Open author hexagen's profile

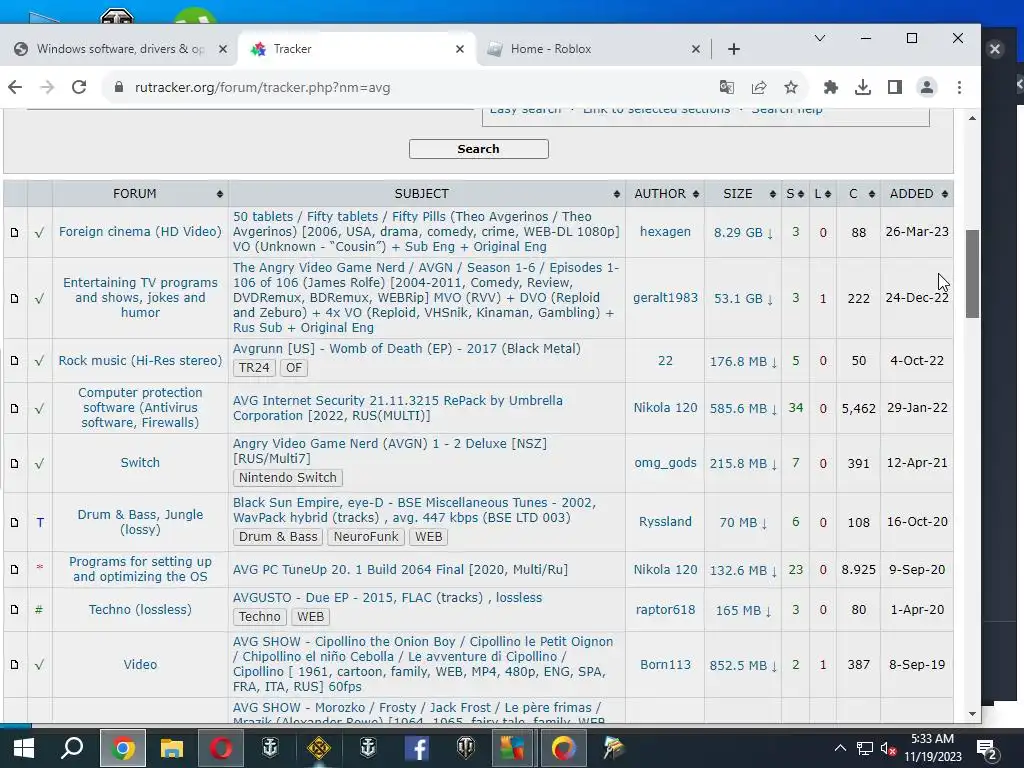coord(665,231)
